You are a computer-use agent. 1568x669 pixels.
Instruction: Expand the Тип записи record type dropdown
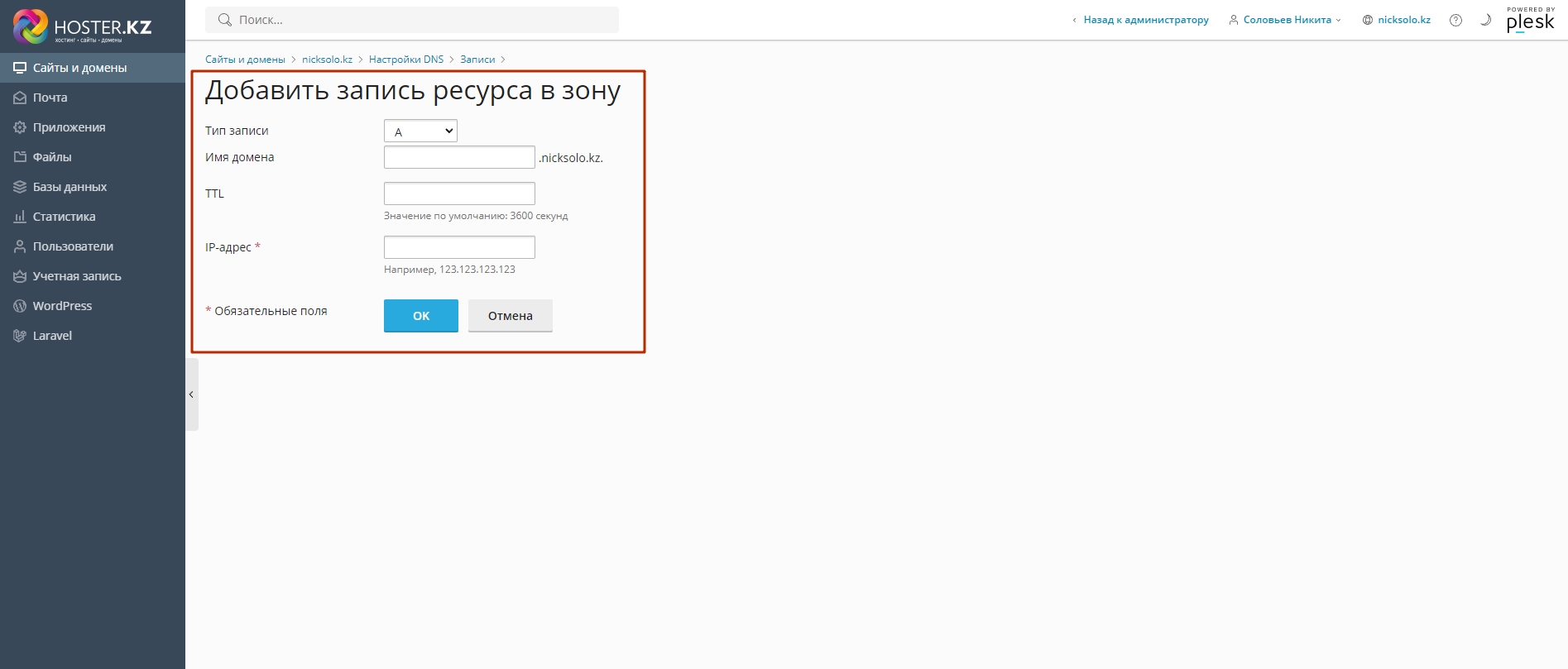pos(420,131)
